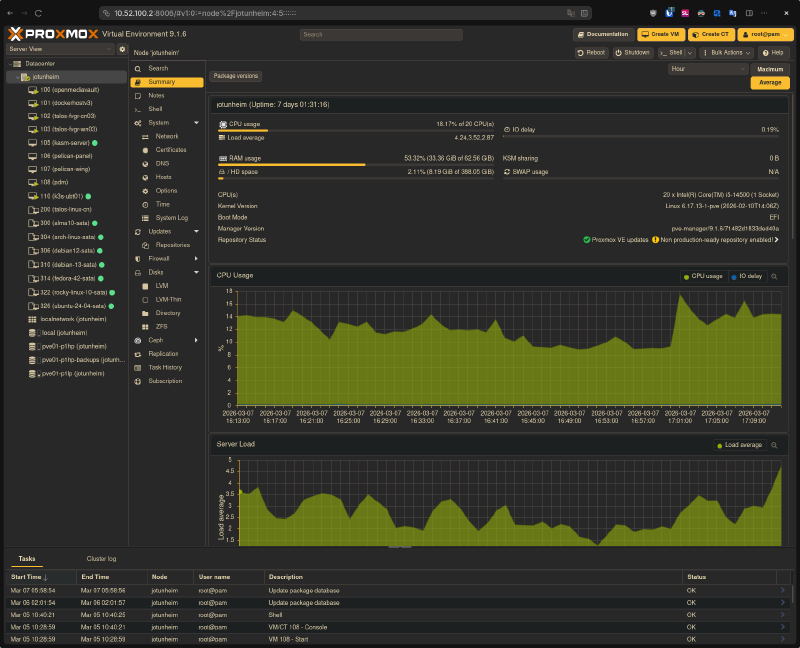This screenshot has width=800, height=648.
Task: Open the Replication panel
Action: click(162, 353)
